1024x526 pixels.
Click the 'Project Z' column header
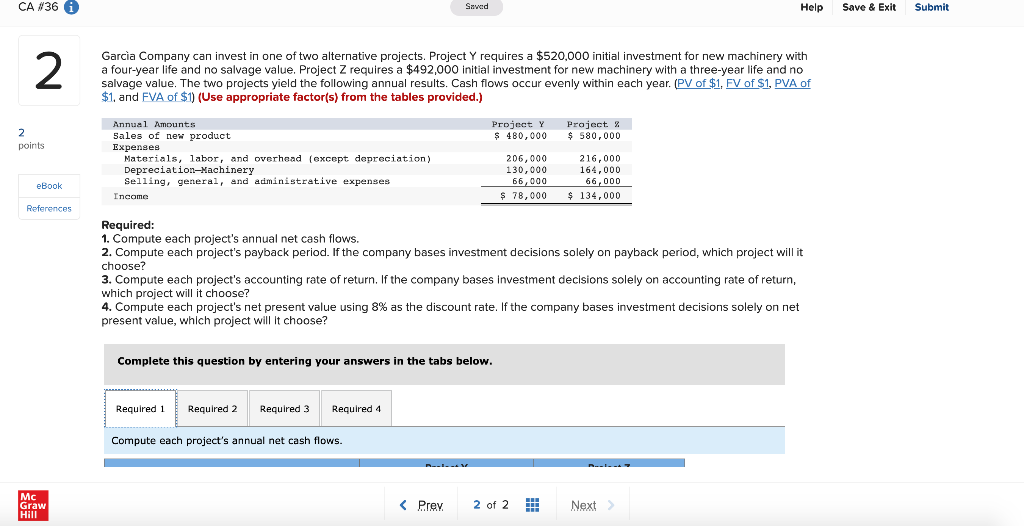click(593, 124)
